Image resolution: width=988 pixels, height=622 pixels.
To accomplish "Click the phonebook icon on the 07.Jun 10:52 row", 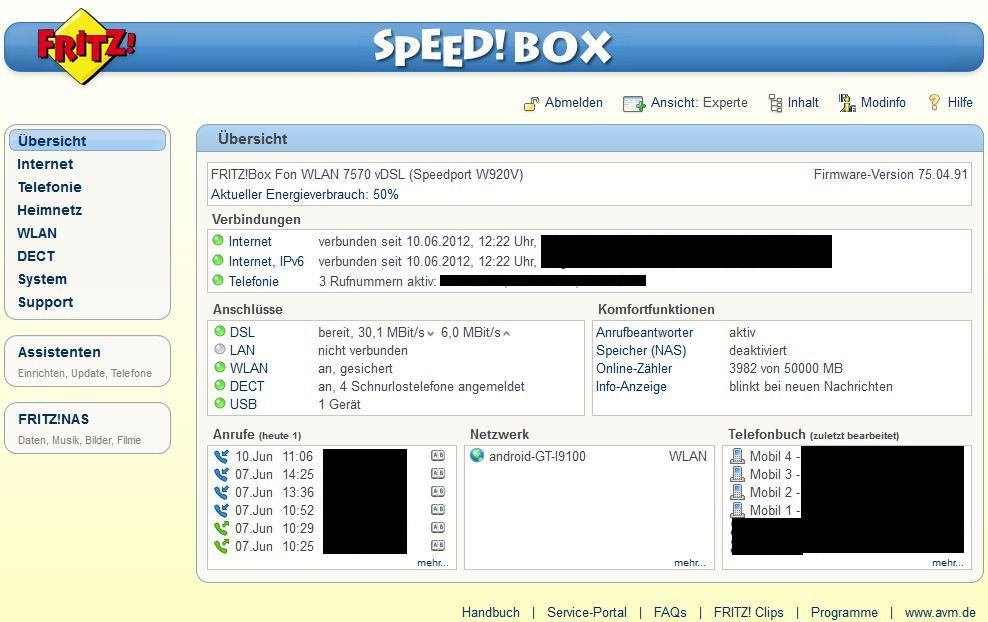I will click(x=438, y=509).
